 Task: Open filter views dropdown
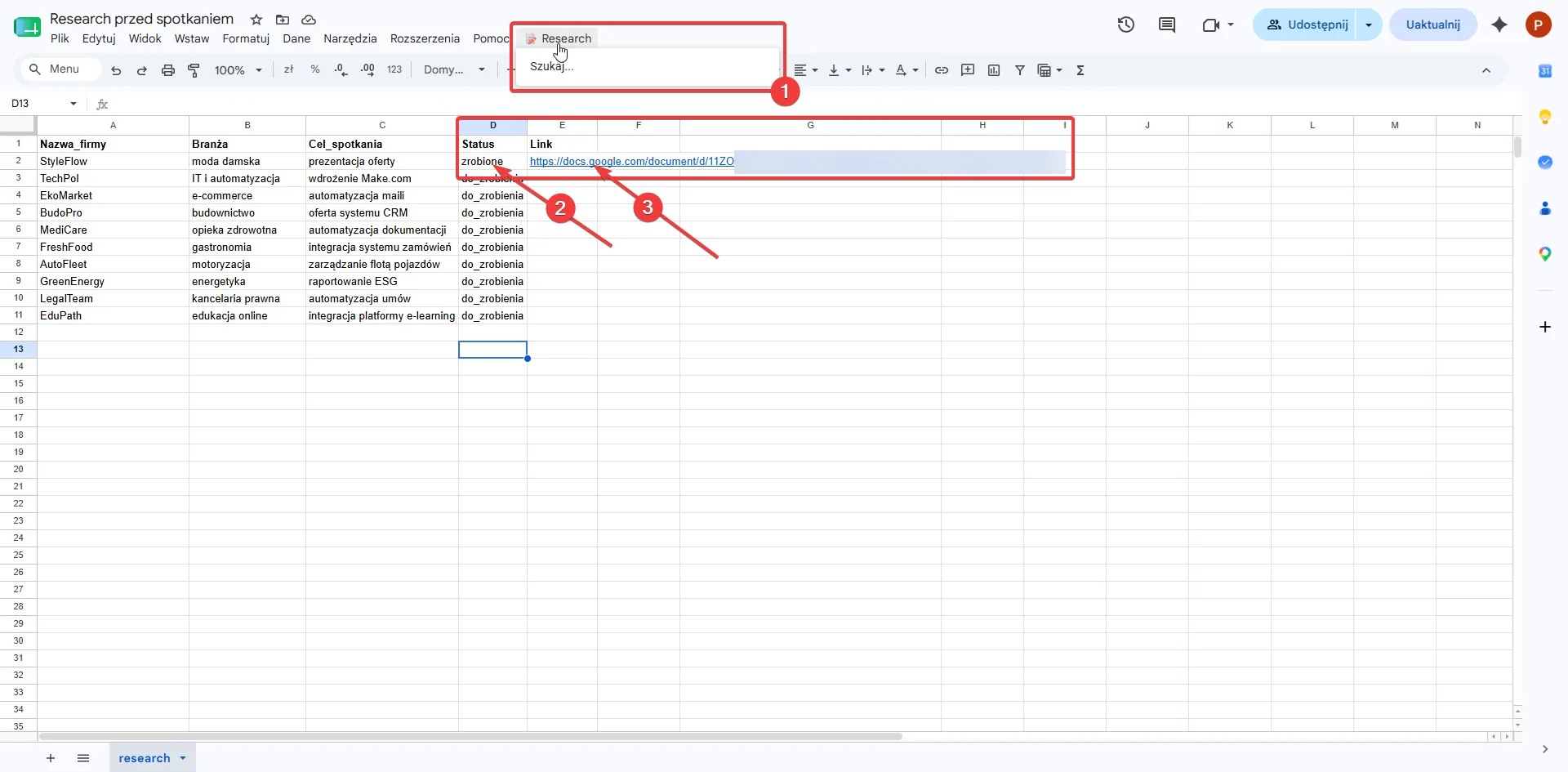tap(1049, 70)
